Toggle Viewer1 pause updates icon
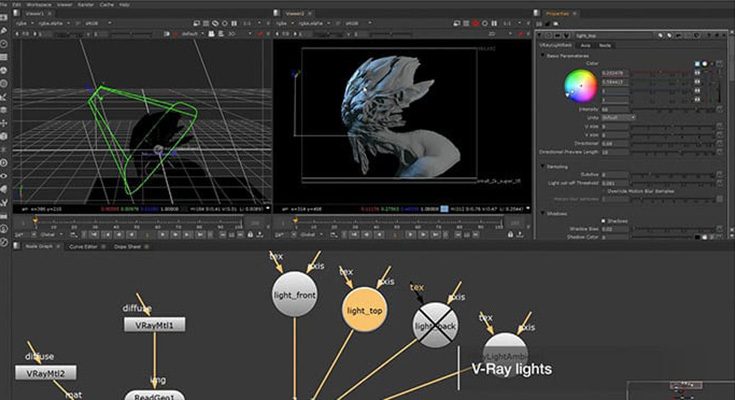The width and height of the screenshot is (735, 400). (234, 23)
